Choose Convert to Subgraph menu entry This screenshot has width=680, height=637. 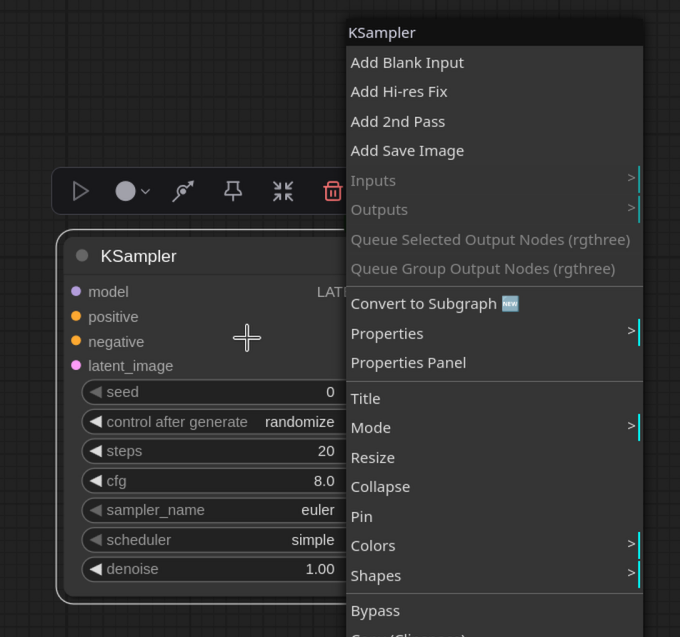pos(494,304)
